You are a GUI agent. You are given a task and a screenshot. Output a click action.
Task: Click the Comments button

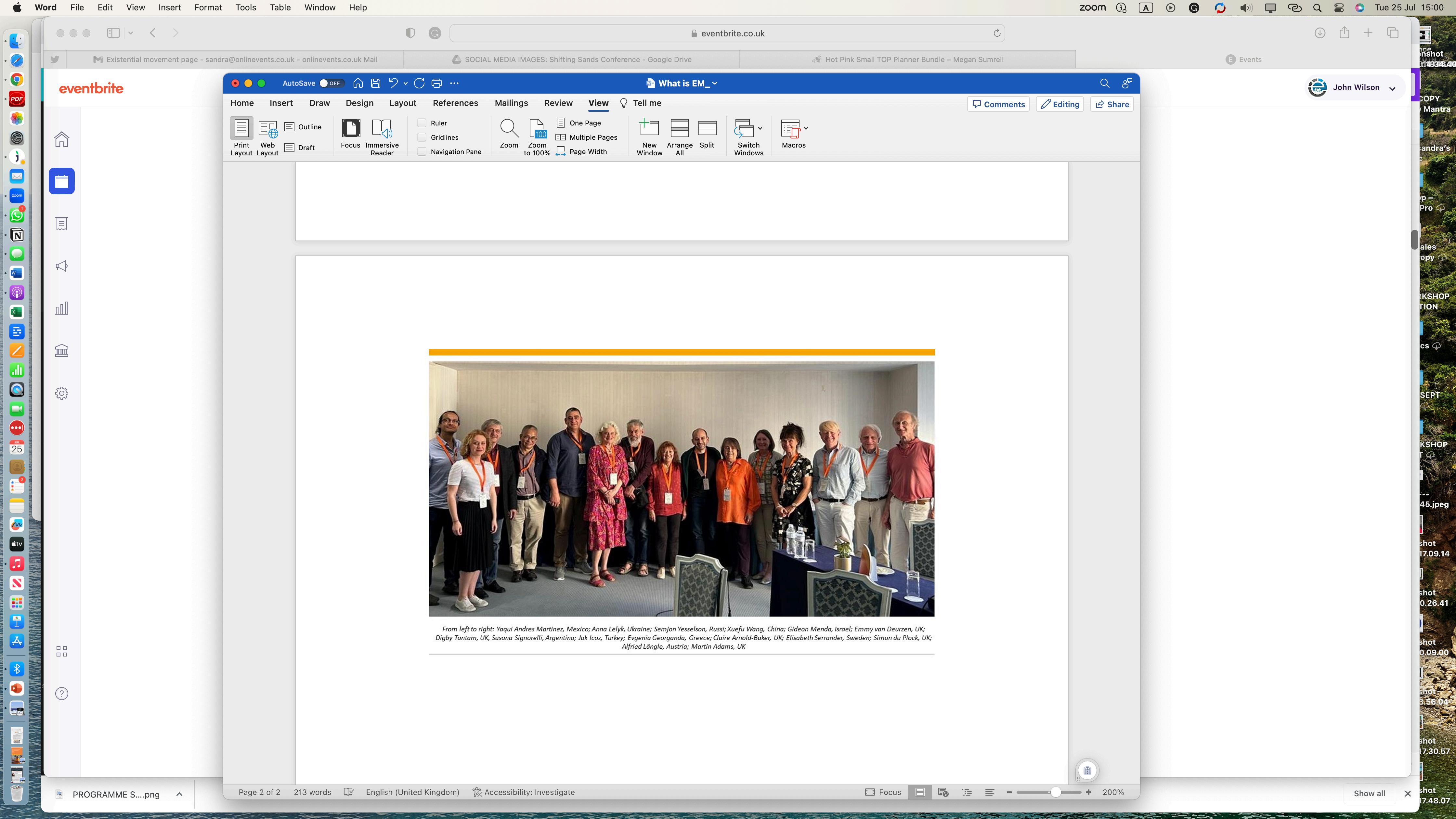pos(998,104)
